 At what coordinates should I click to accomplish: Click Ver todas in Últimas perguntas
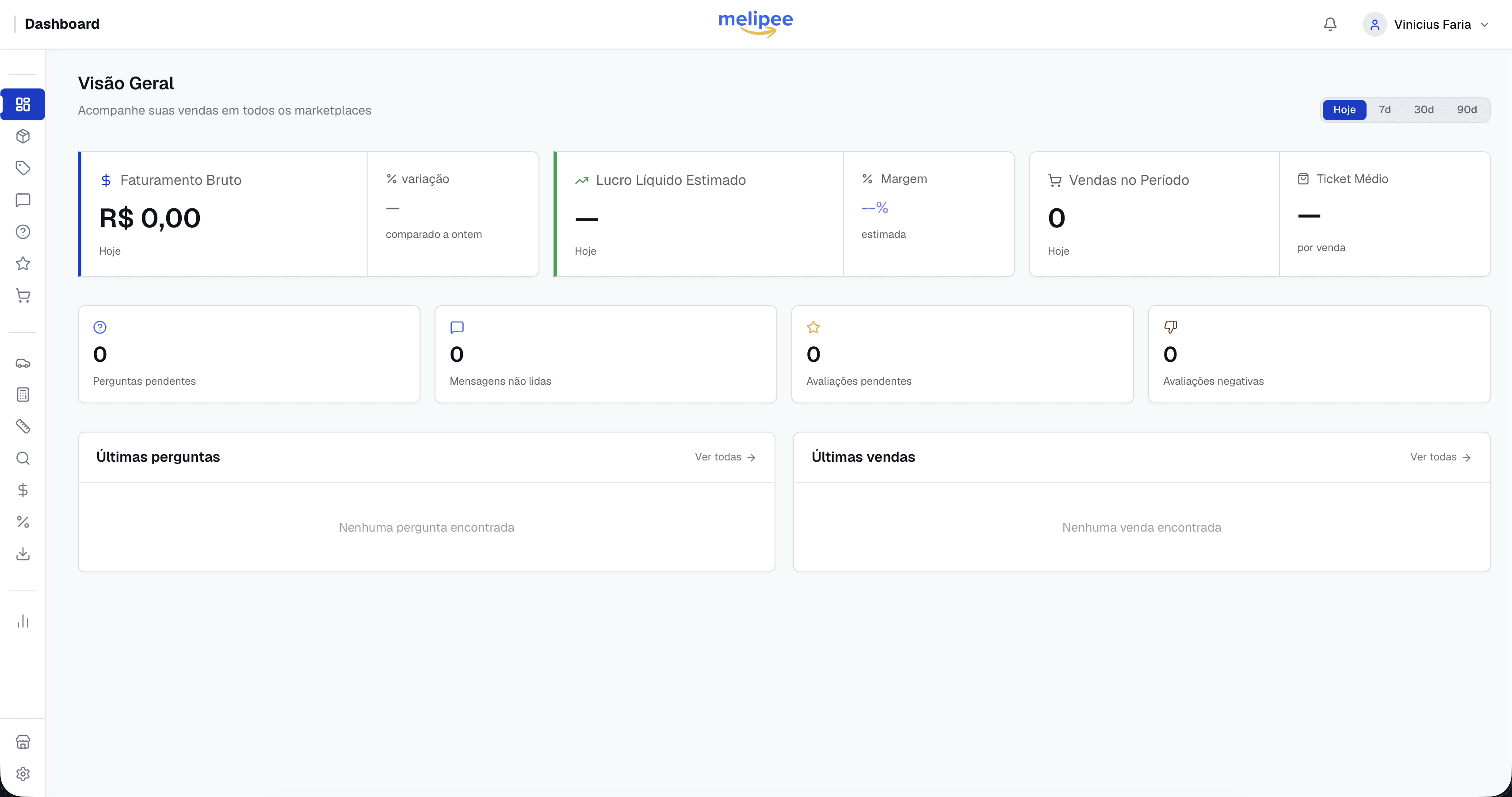725,457
